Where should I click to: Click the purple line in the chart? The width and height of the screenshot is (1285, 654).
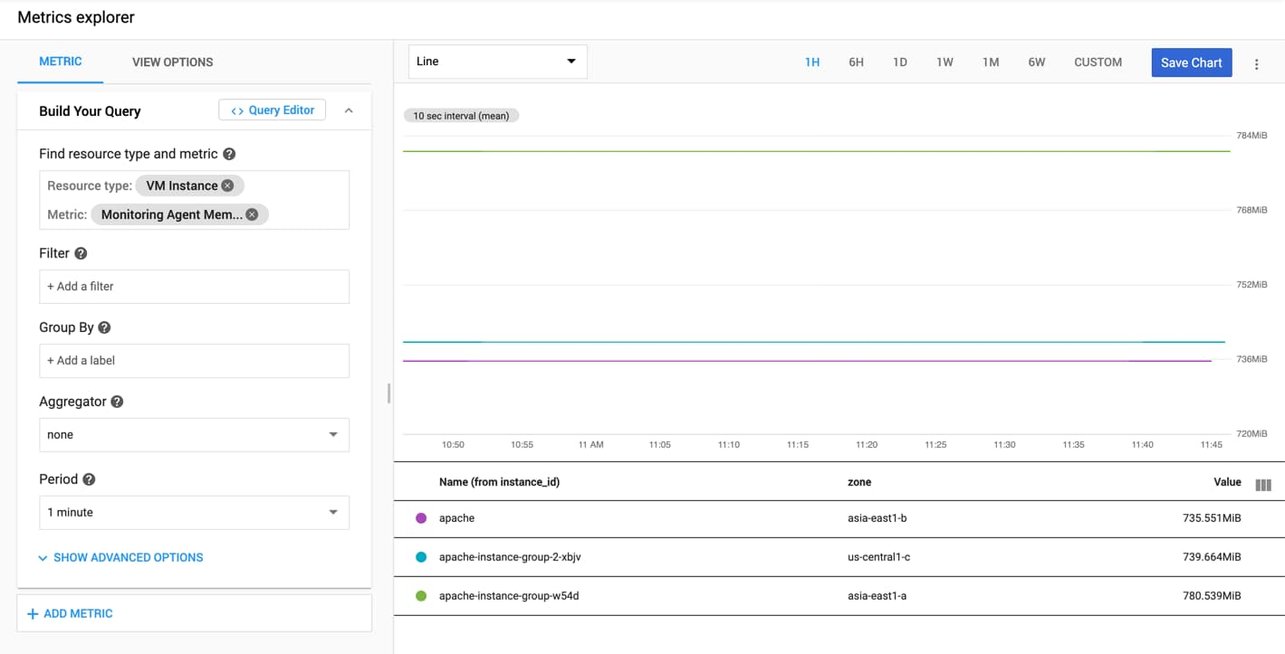(x=808, y=361)
